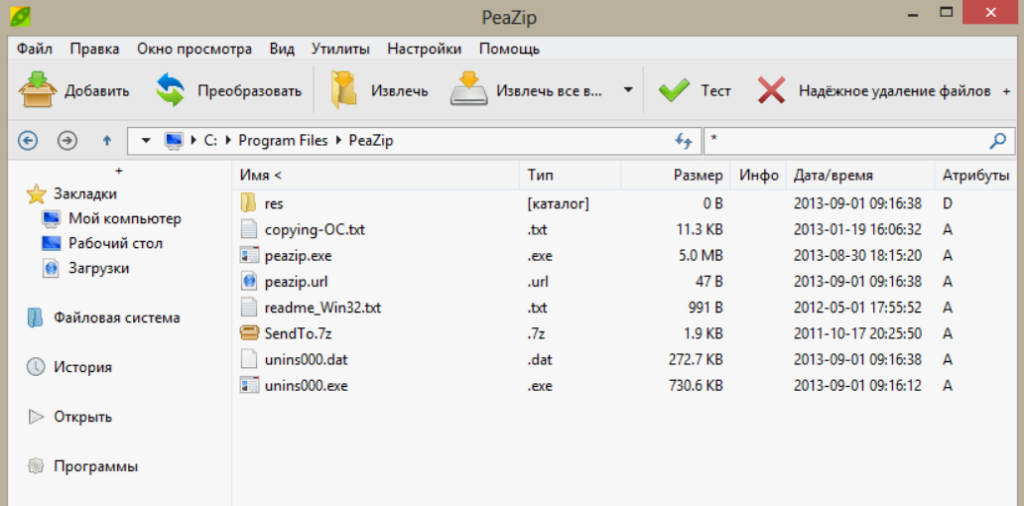Sort by the Размер column header
1024x506 pixels.
pos(675,175)
